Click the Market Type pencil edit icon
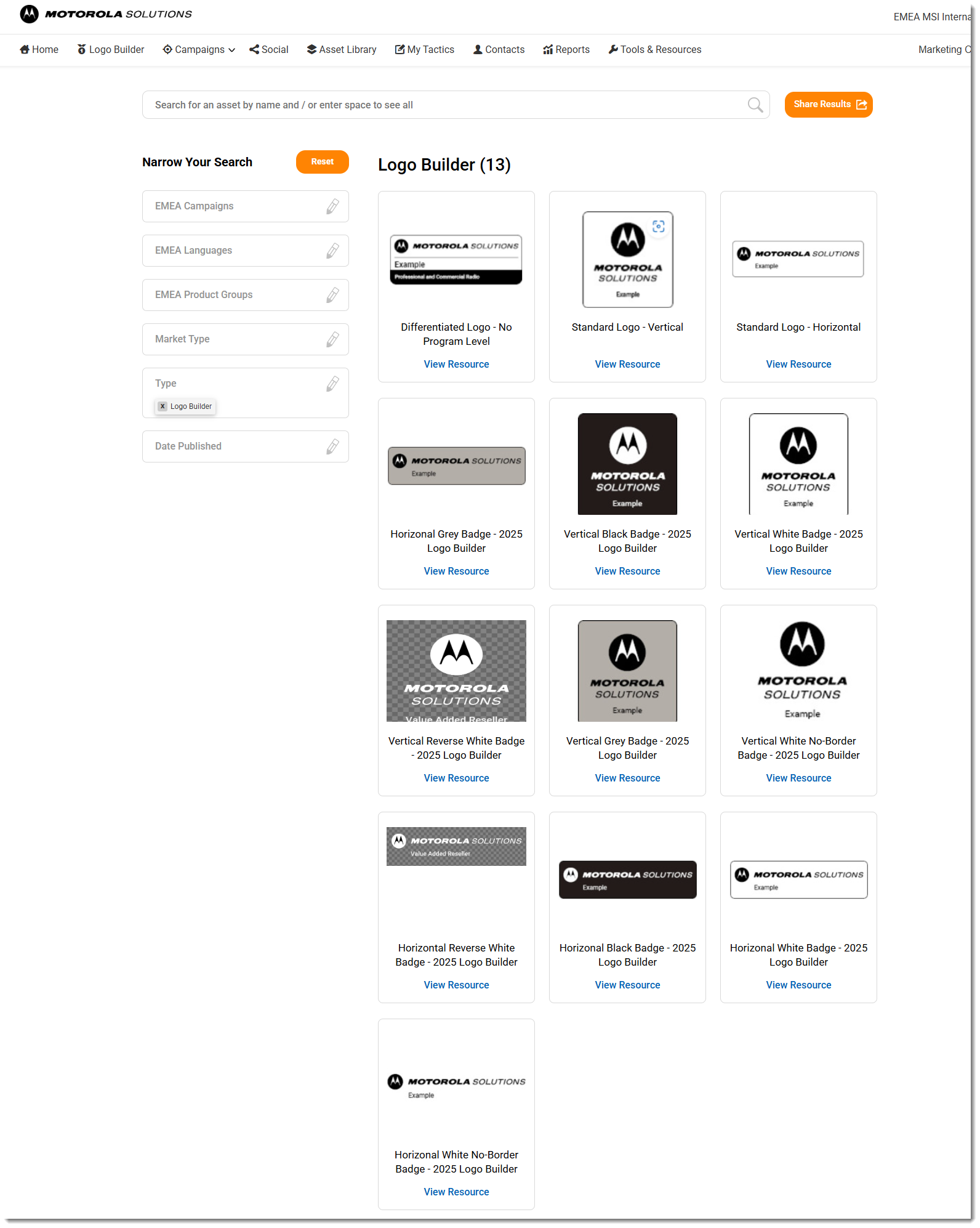The height and width of the screenshot is (1228, 980). 332,339
